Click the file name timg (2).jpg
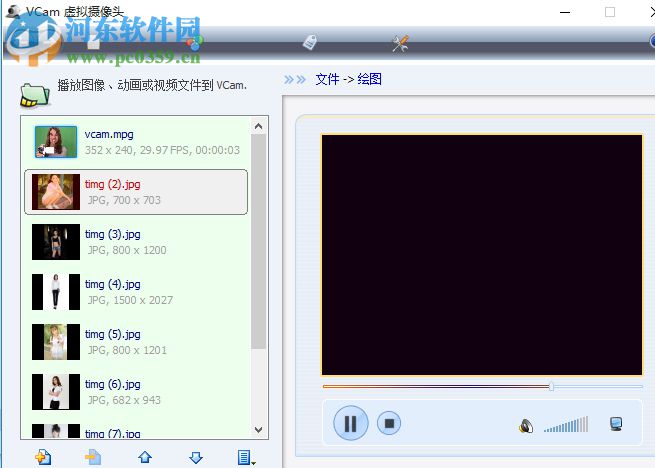655x468 pixels. click(113, 184)
